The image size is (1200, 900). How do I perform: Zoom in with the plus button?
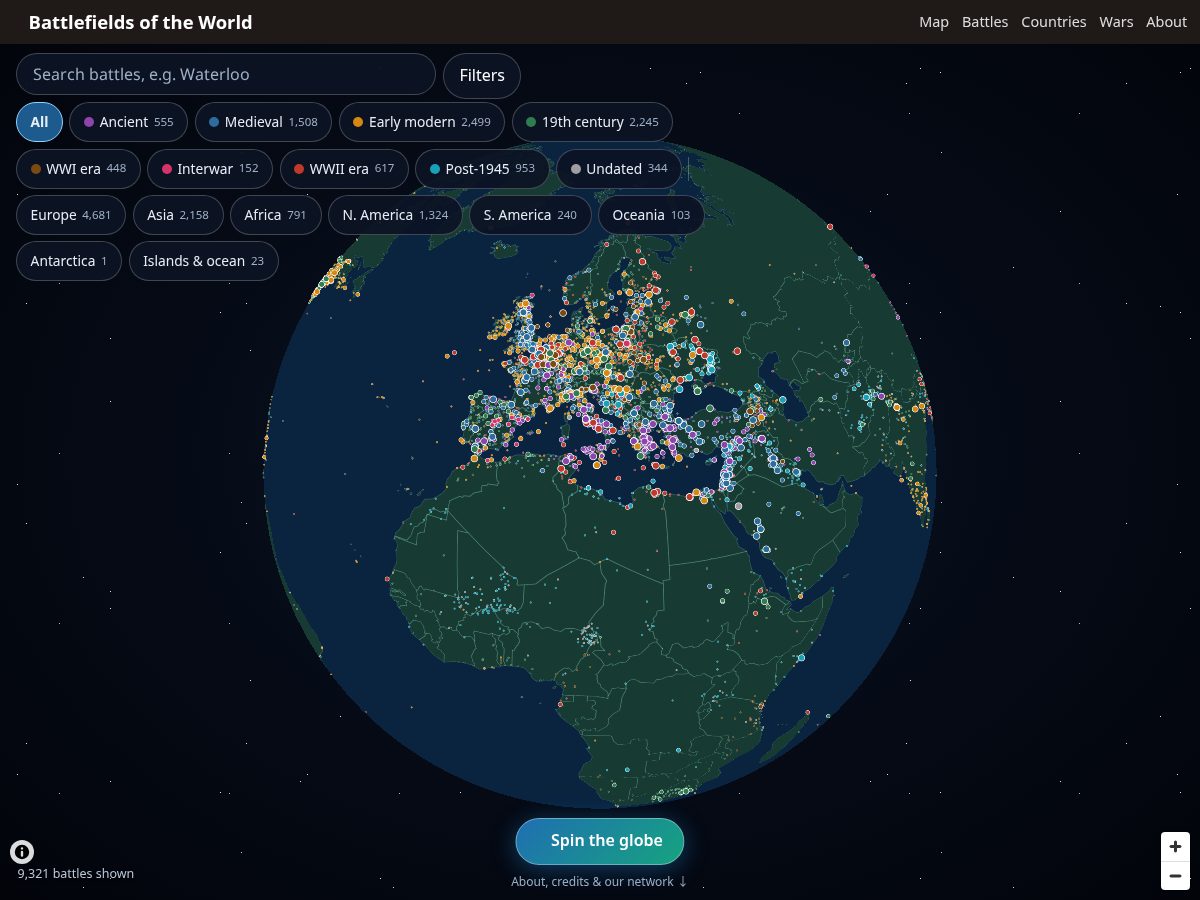(x=1175, y=846)
